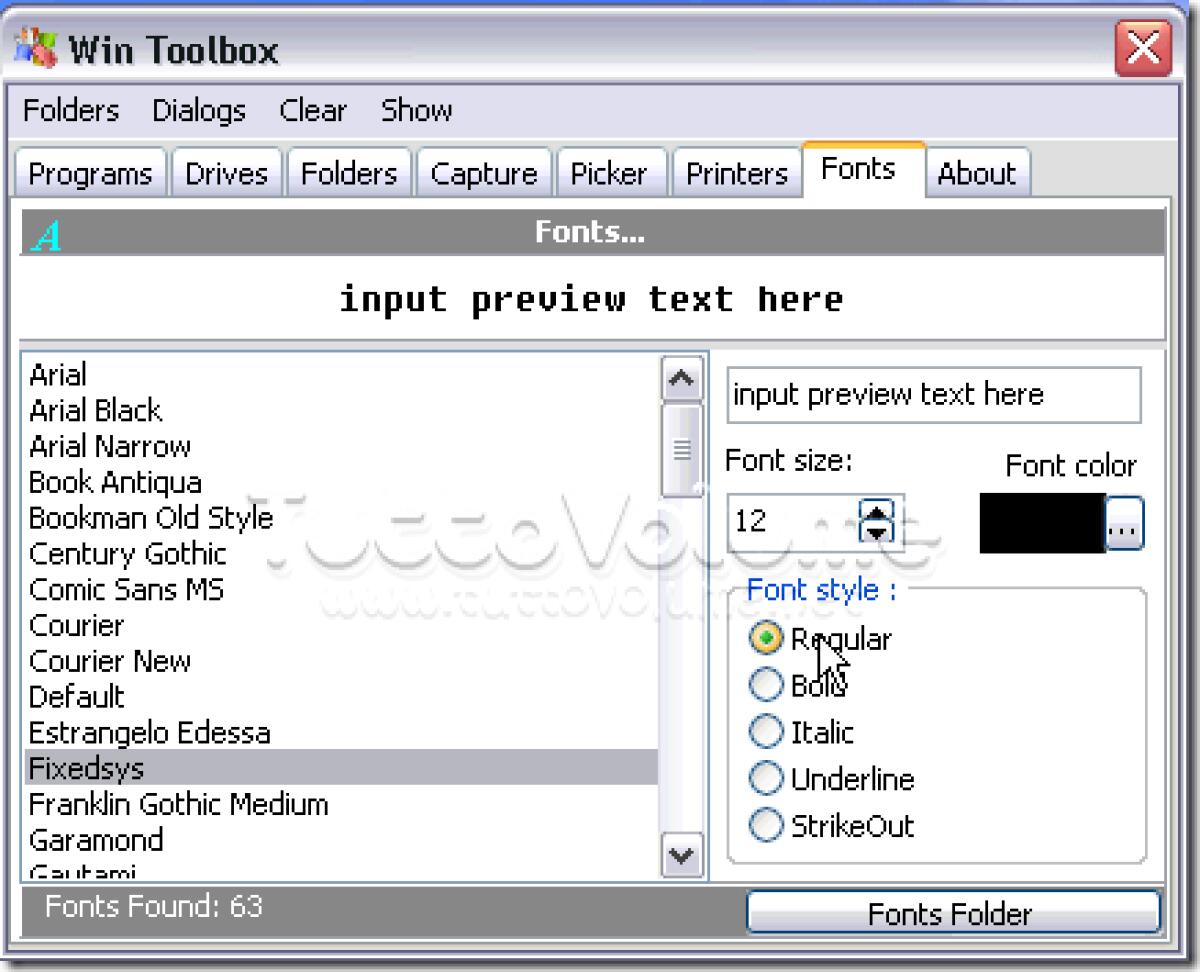Select Arial in the font list

coord(340,374)
